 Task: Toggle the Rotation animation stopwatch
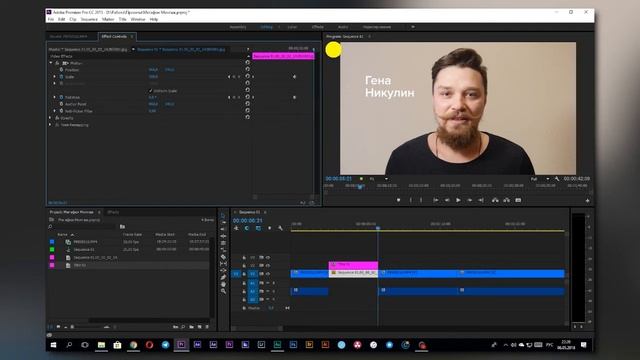(x=61, y=97)
